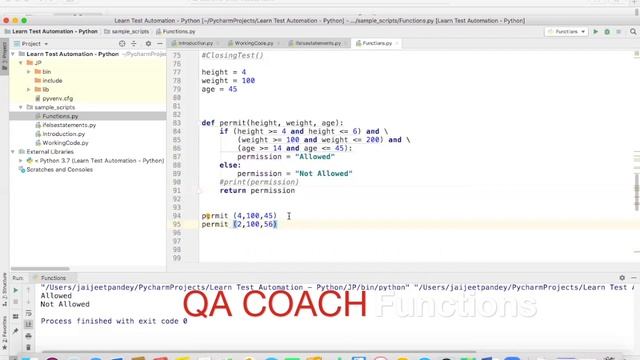This screenshot has height=360, width=640.
Task: Expand Python 3.7 interpreter node
Action: coord(21,161)
